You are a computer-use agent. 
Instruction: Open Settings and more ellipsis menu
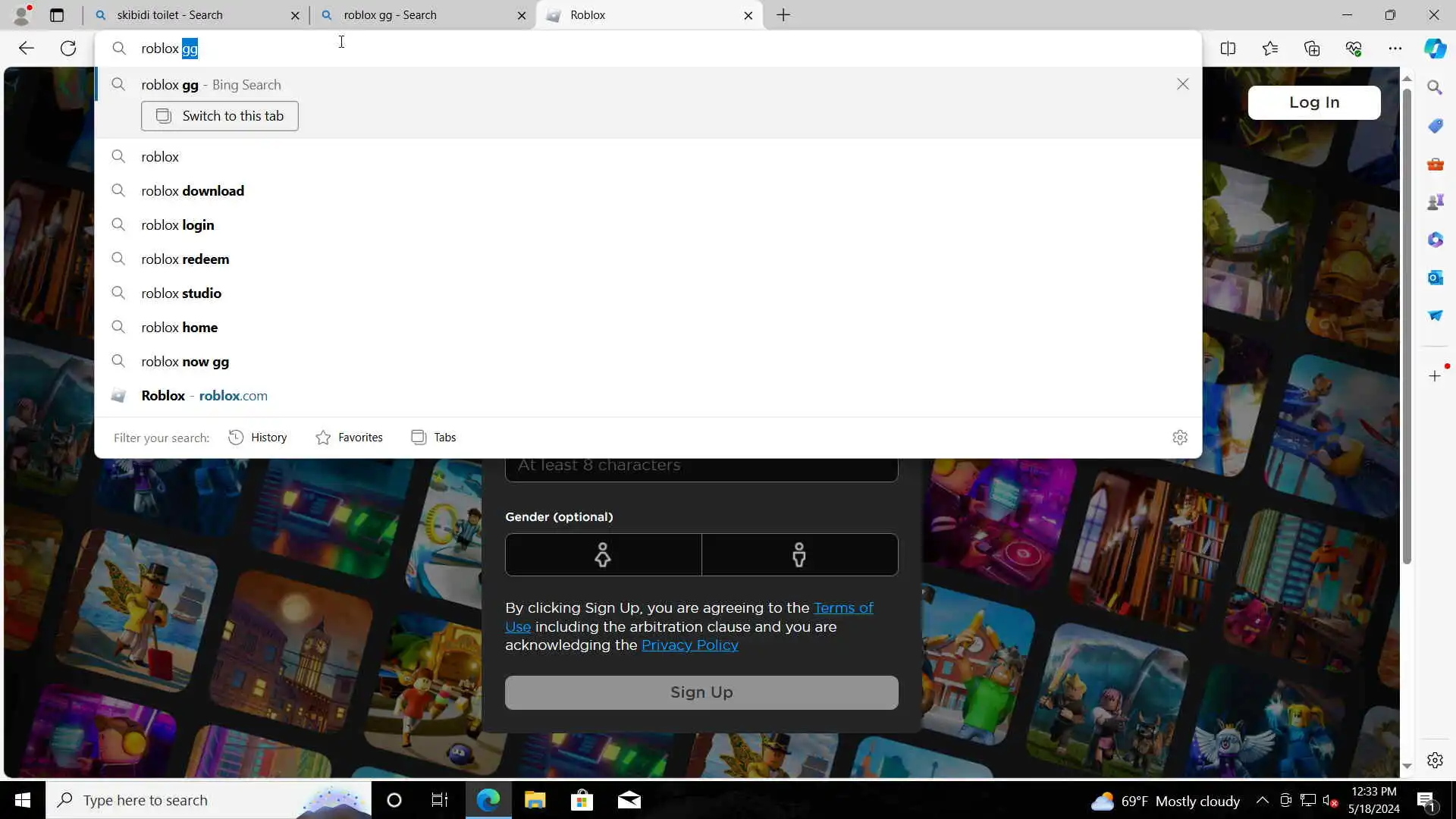coord(1395,49)
